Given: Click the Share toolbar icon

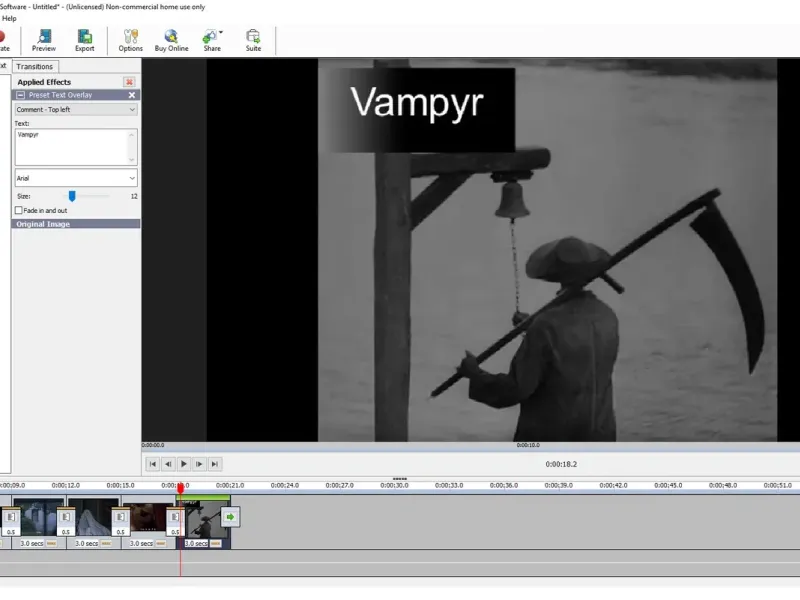Looking at the screenshot, I should [x=211, y=40].
